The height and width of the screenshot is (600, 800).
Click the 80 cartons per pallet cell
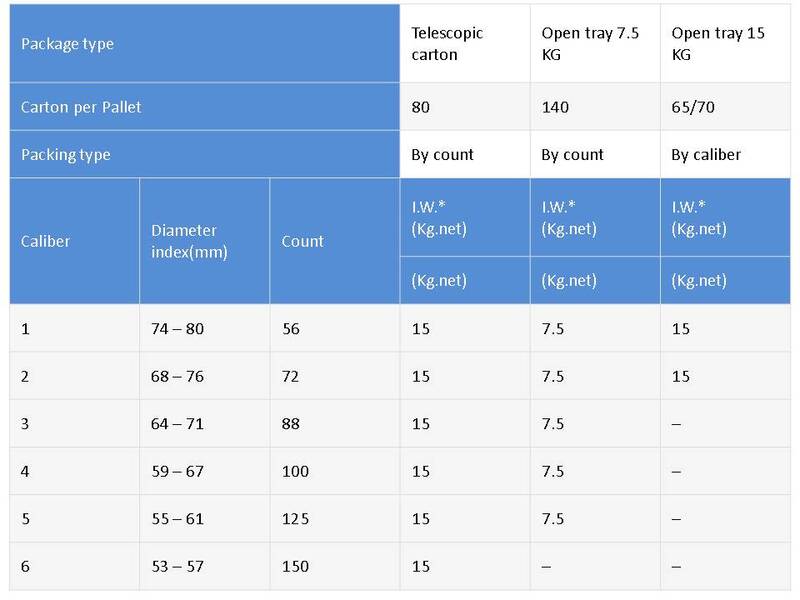click(422, 107)
